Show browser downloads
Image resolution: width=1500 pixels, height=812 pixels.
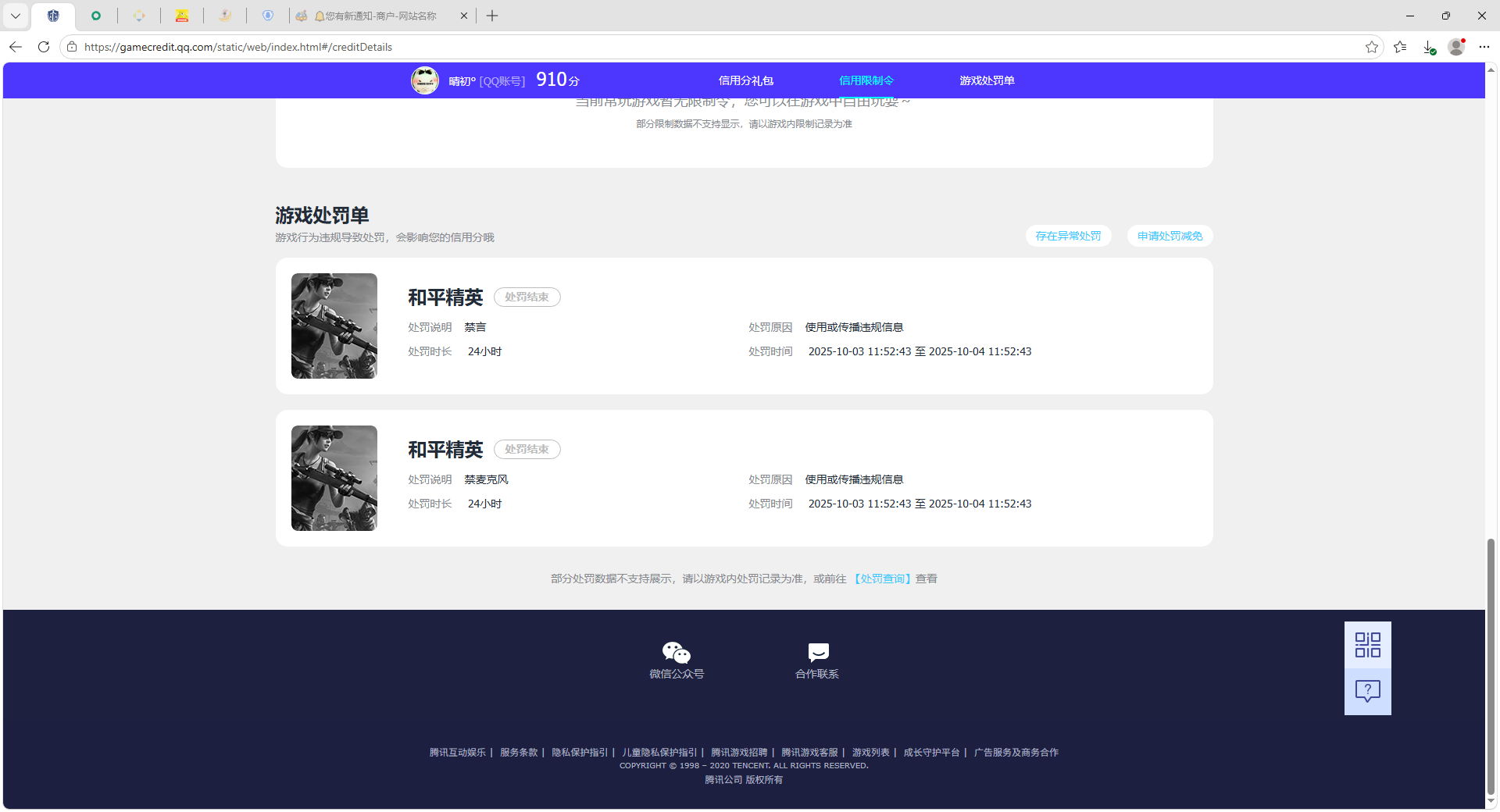(x=1429, y=47)
